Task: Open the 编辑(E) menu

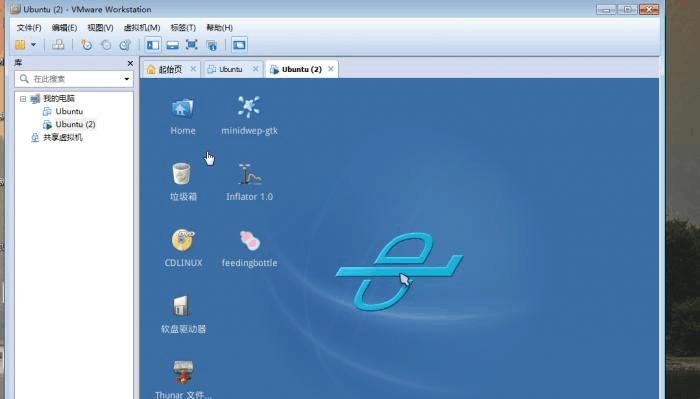Action: coord(64,28)
